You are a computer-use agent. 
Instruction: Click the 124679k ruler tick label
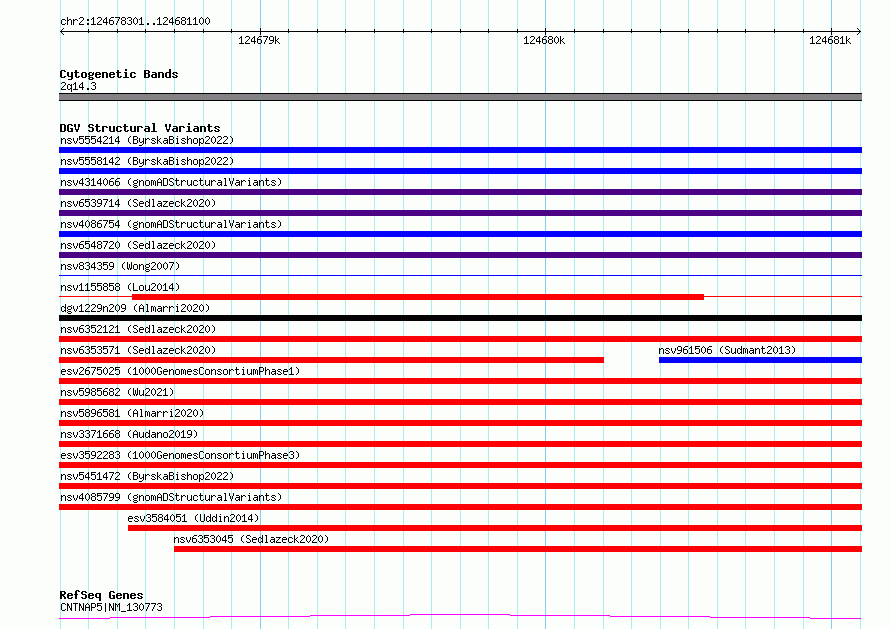[x=259, y=40]
